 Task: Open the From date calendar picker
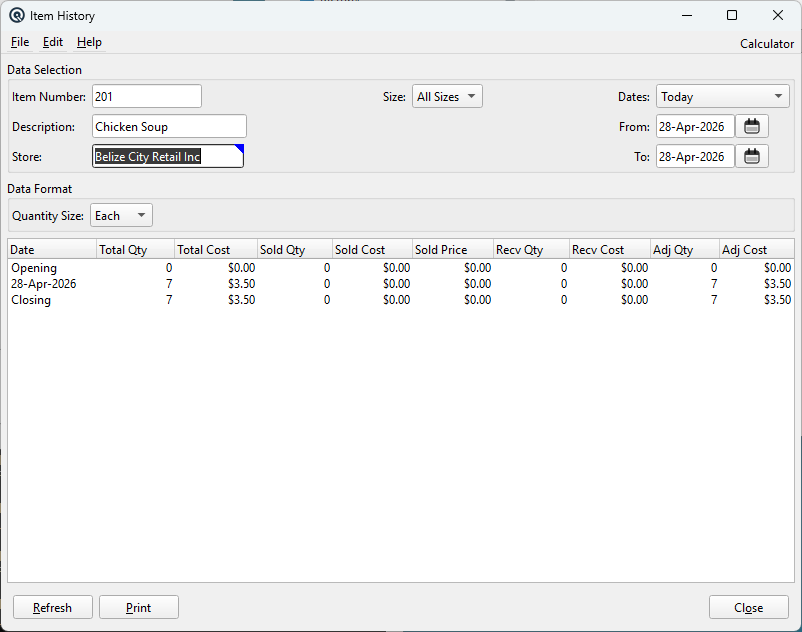[x=751, y=126]
